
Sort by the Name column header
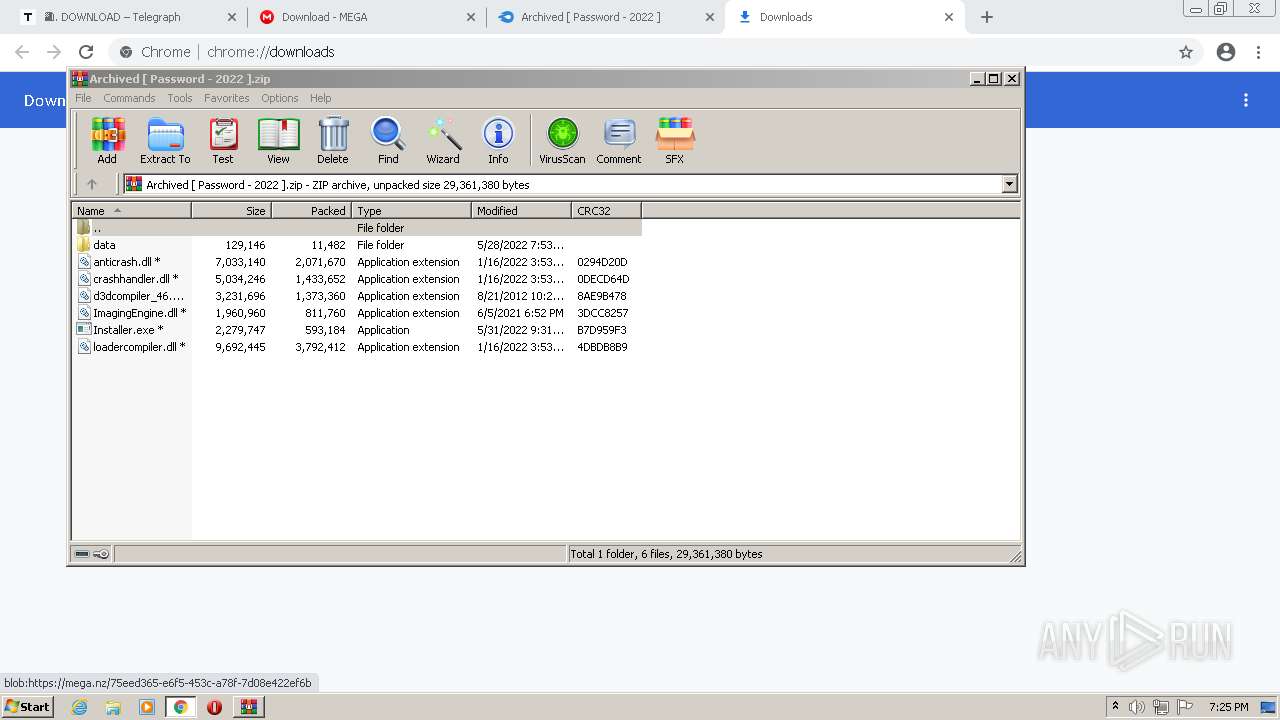[x=131, y=211]
